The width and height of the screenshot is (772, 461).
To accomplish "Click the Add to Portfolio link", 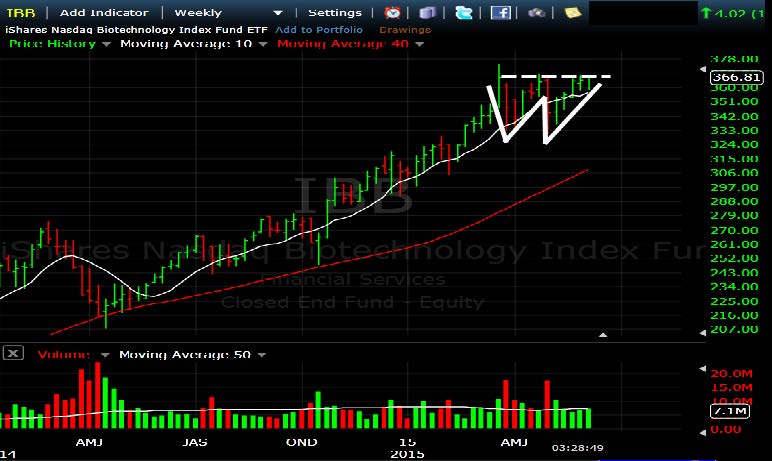I will pos(319,30).
